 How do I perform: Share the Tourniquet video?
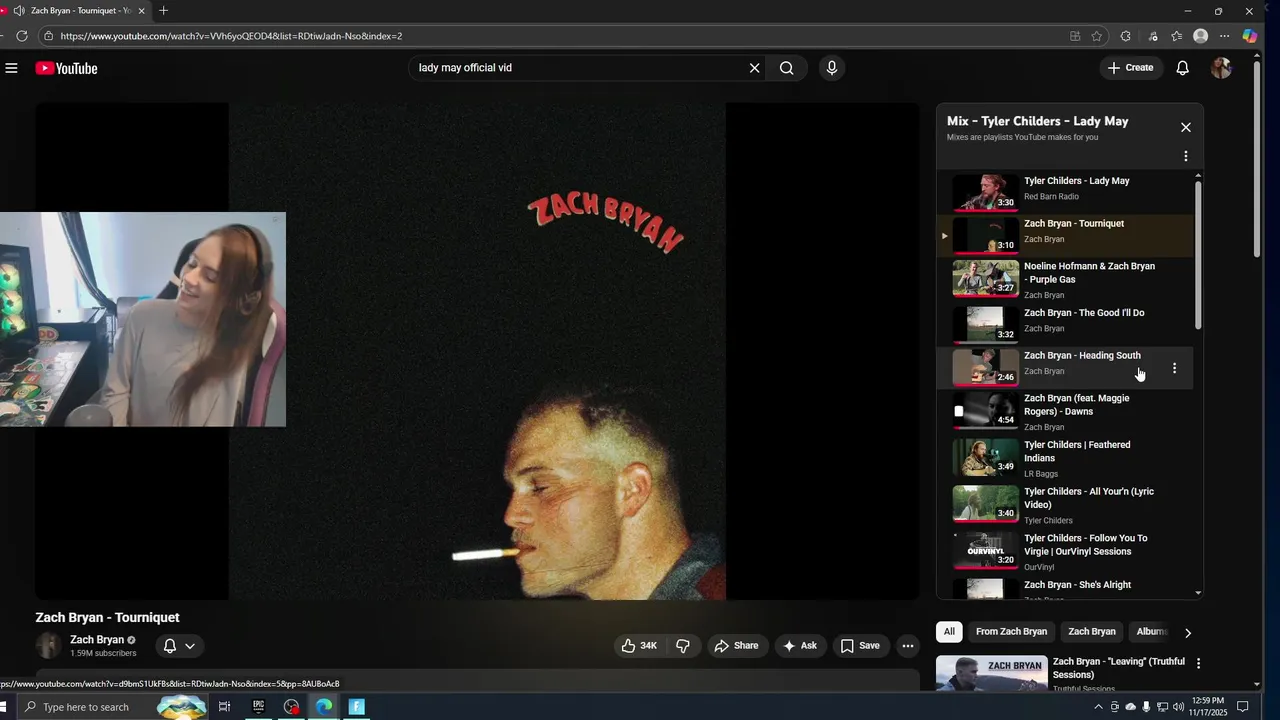(x=736, y=646)
